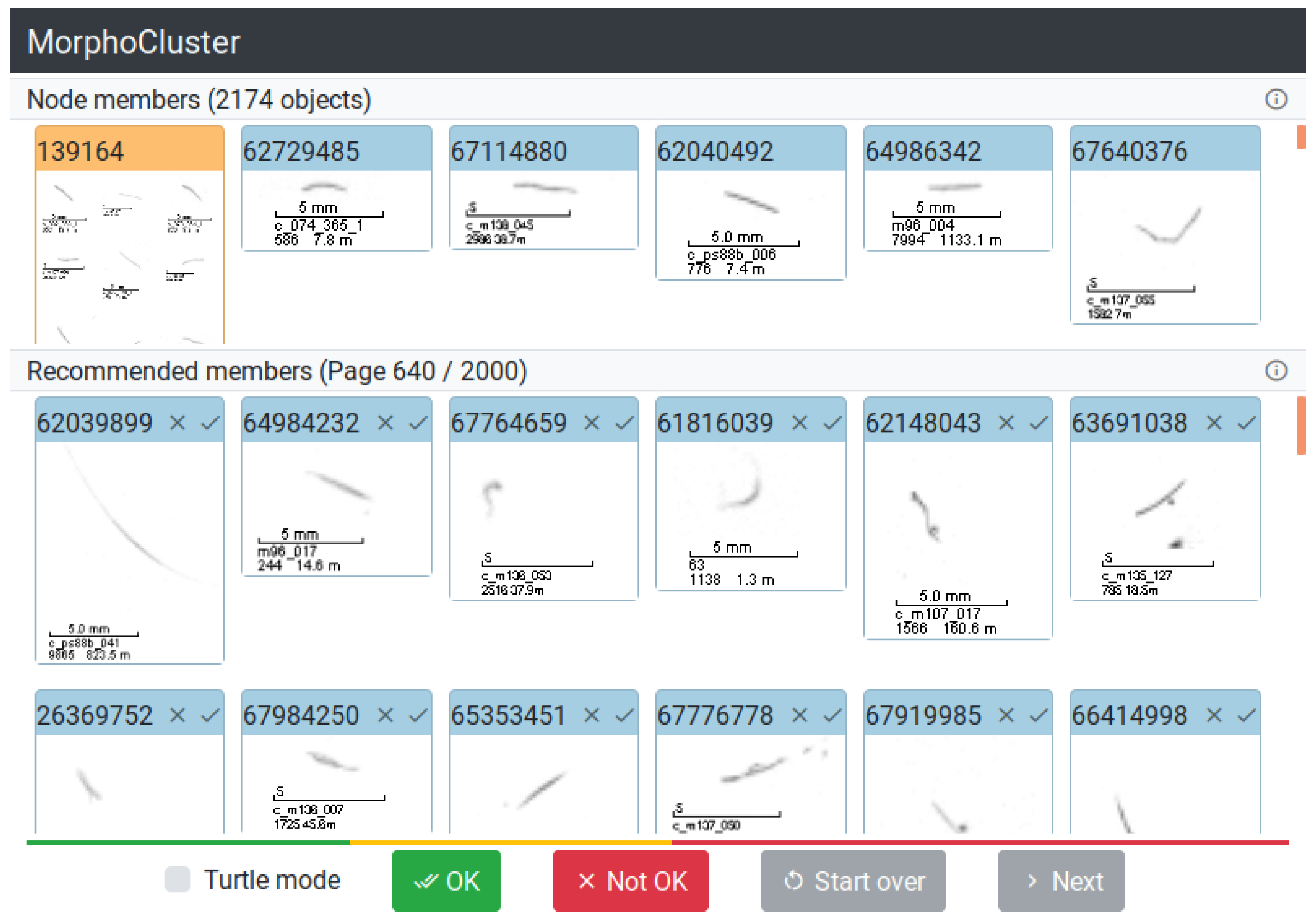Confirm object 63691038 with checkmark icon
The image size is (1316, 921).
tap(1246, 423)
